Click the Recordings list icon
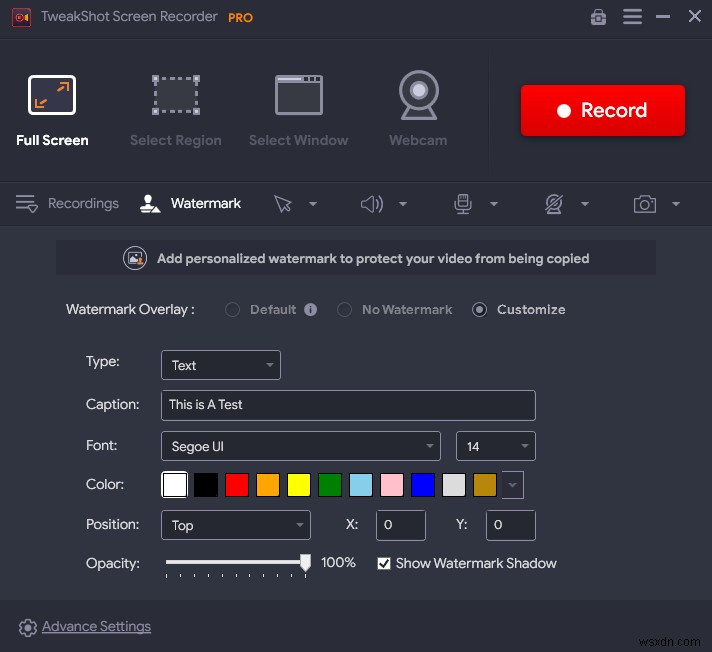712x652 pixels. [x=26, y=203]
